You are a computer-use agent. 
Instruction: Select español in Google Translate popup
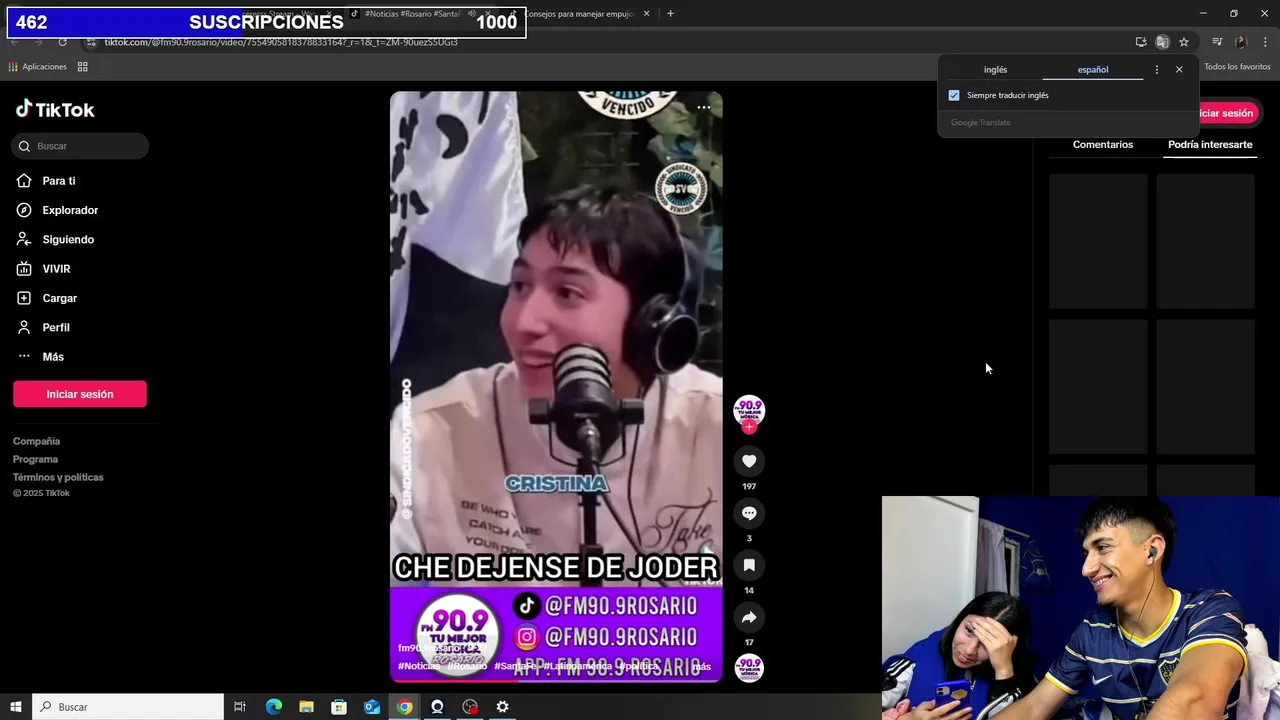tap(1093, 70)
